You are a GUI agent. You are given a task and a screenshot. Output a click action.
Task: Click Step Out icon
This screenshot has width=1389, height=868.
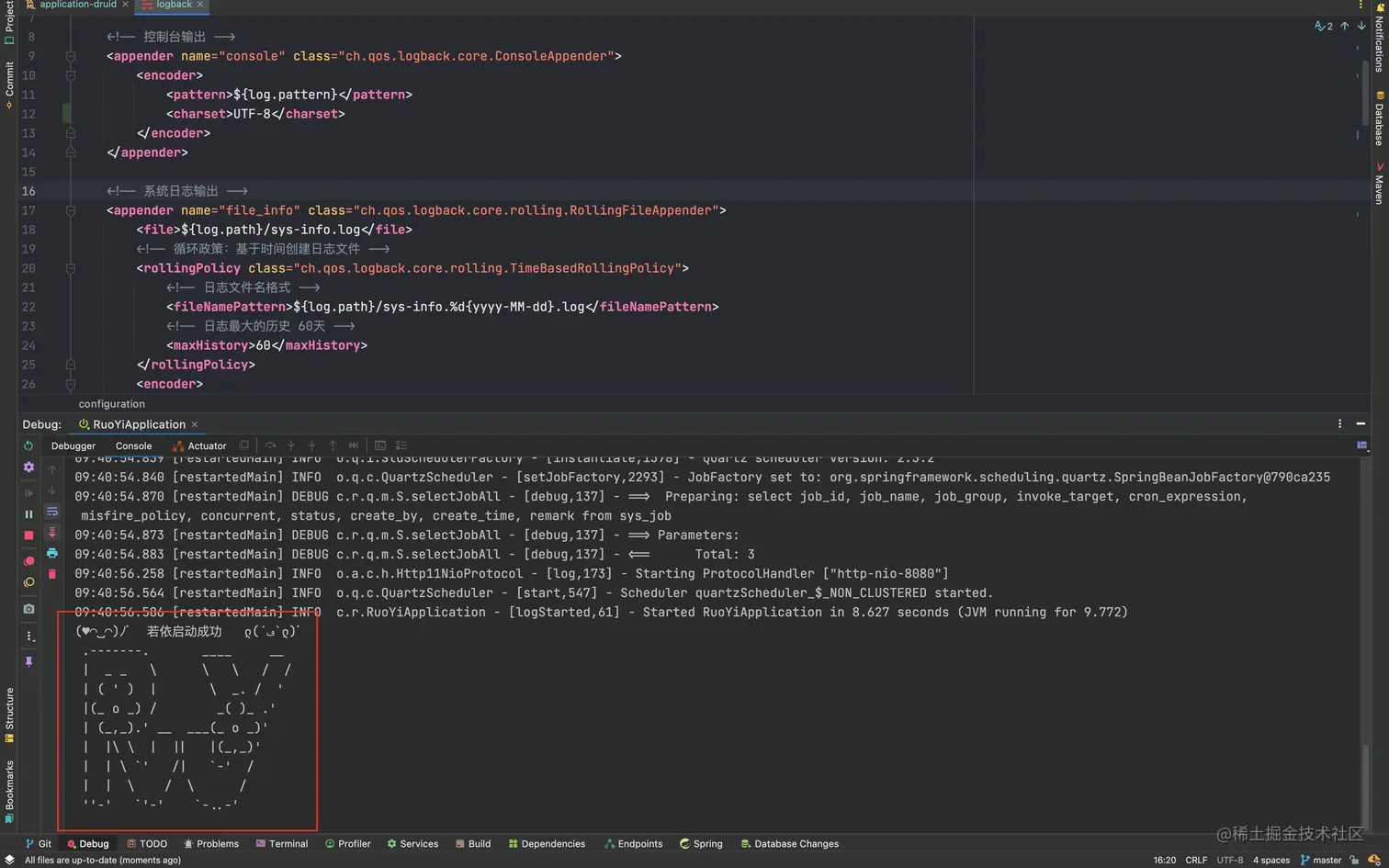click(x=333, y=445)
